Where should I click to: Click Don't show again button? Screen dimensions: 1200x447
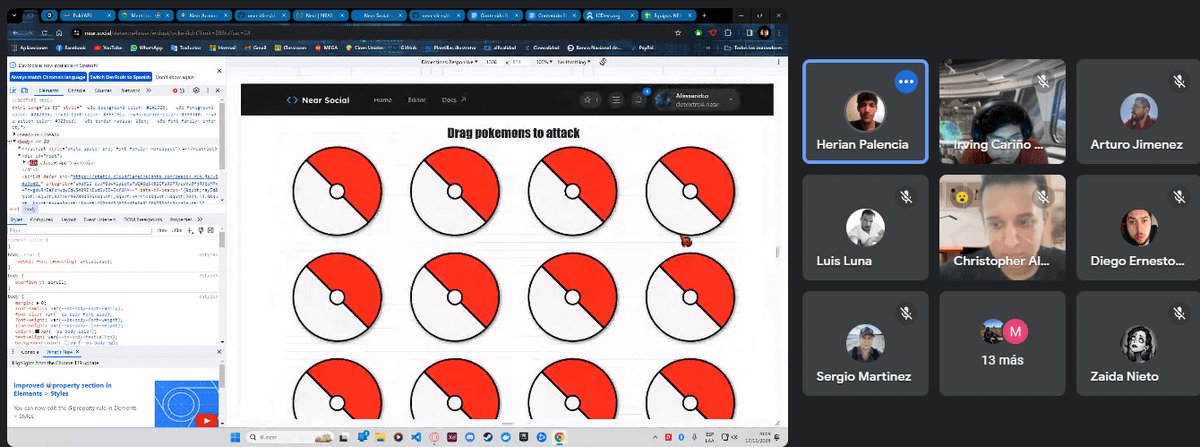pyautogui.click(x=175, y=77)
